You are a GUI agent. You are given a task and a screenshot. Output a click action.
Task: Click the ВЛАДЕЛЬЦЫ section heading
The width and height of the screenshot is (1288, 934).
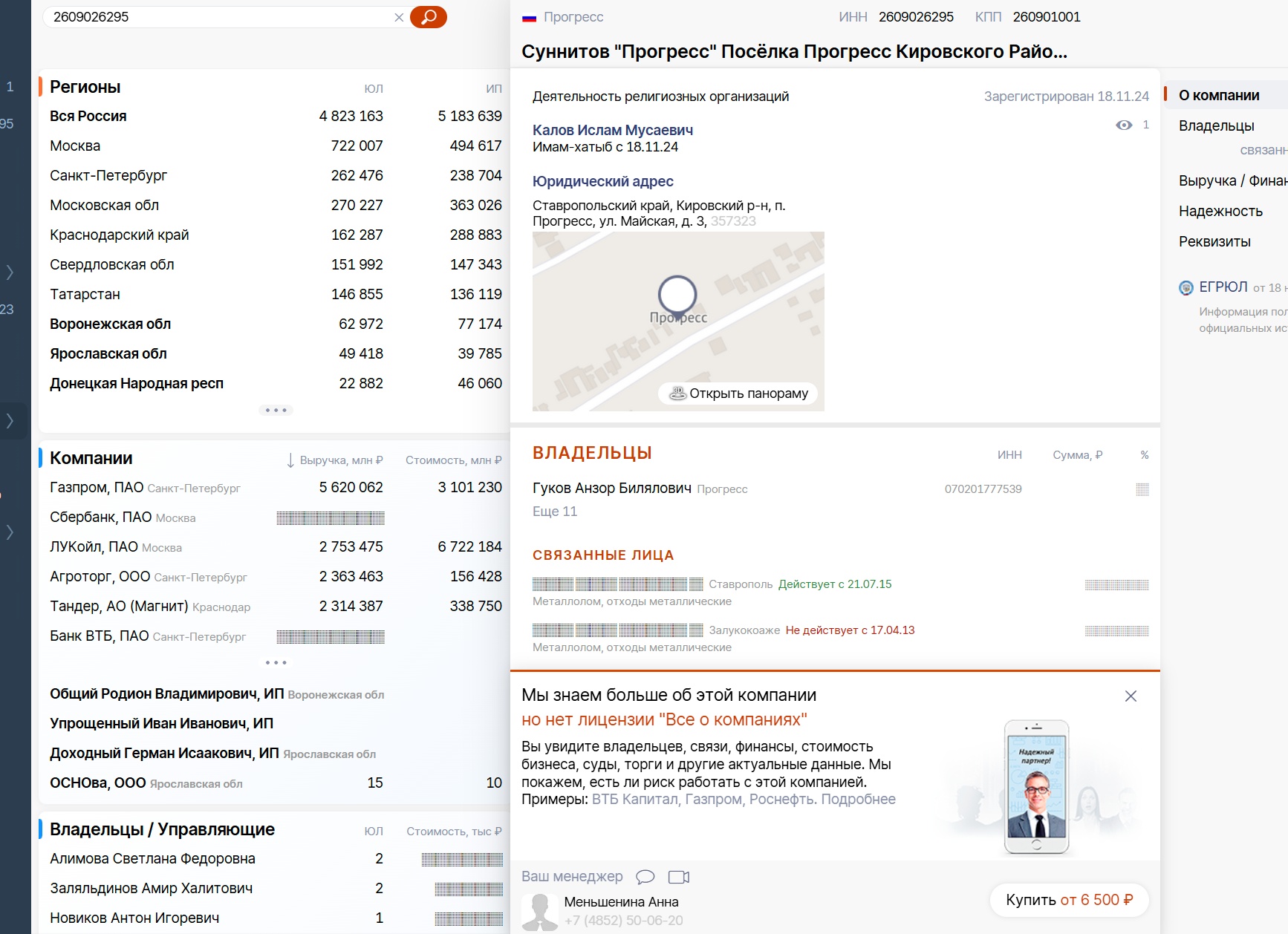pos(592,453)
